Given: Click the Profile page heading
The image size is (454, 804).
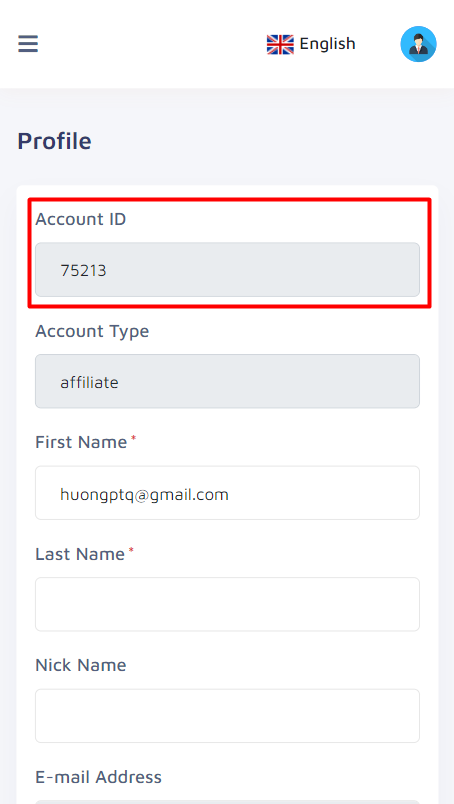Looking at the screenshot, I should click(54, 141).
